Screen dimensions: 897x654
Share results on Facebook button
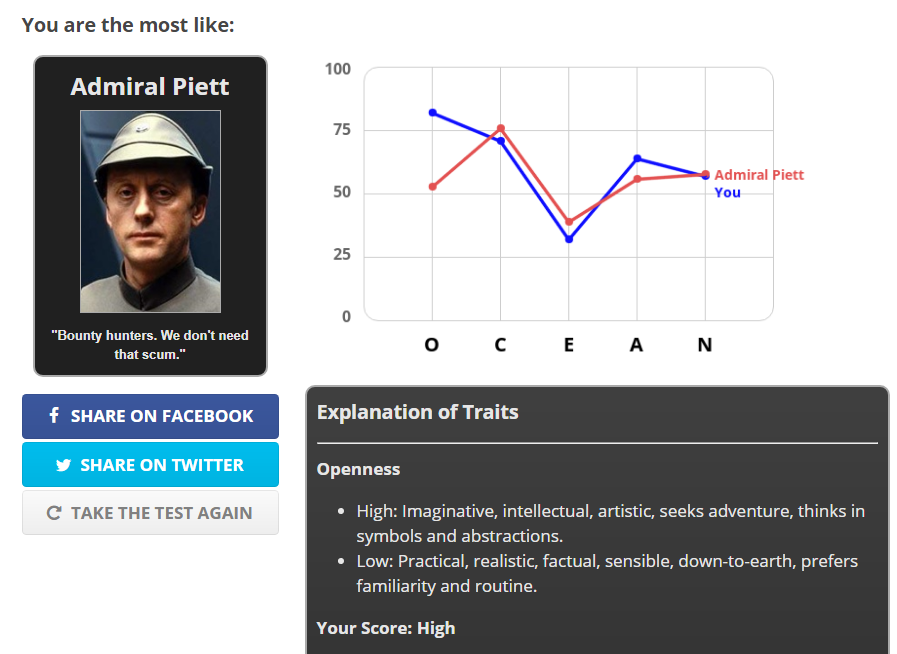pos(150,416)
